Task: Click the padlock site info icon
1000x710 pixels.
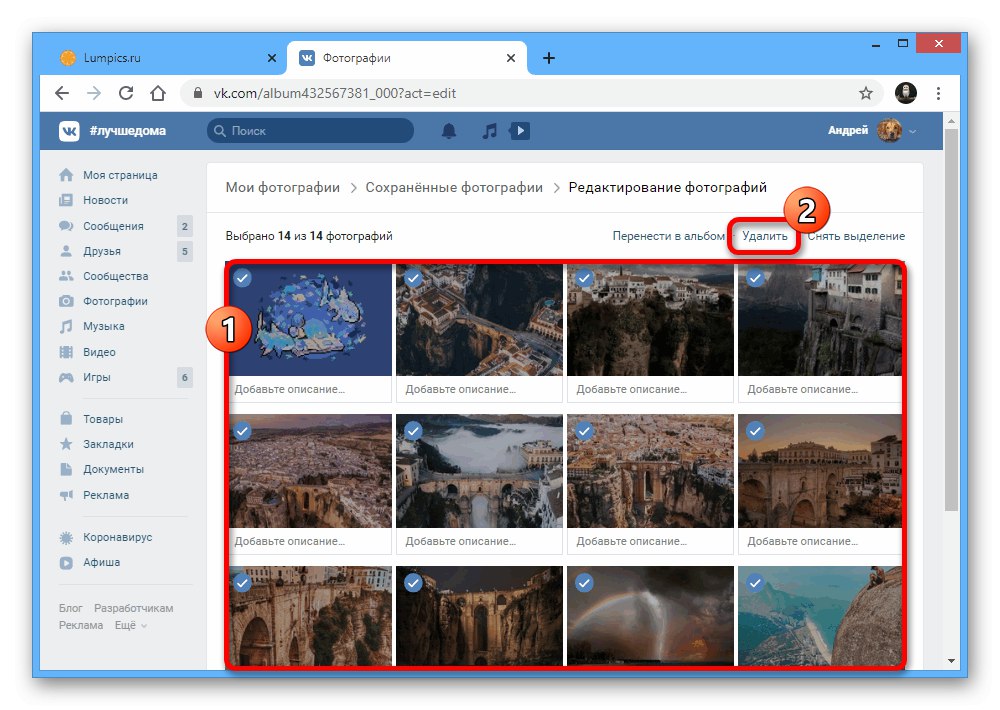Action: [x=198, y=93]
